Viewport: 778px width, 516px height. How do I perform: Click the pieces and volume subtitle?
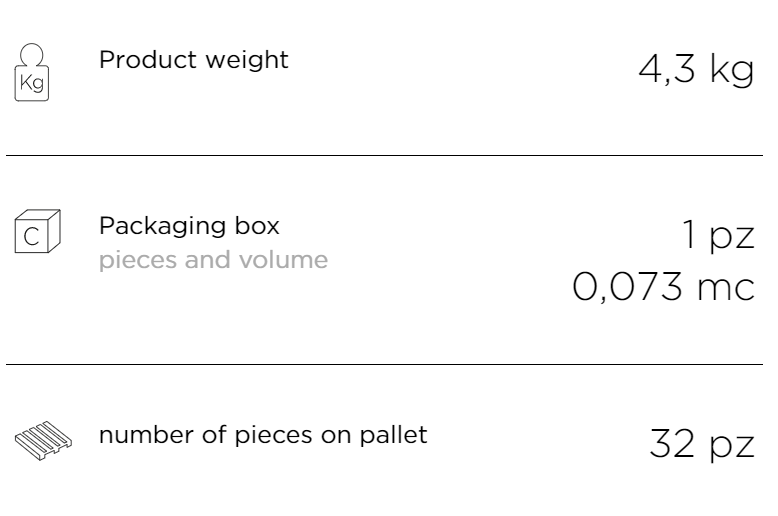coord(213,260)
